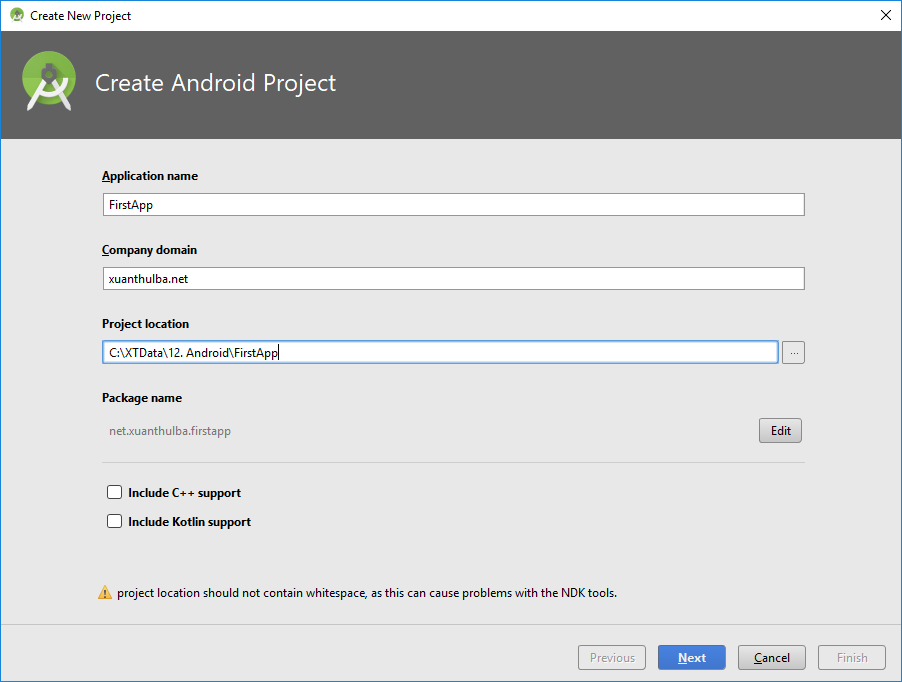Click the large Android Studio logo in header

pos(49,81)
